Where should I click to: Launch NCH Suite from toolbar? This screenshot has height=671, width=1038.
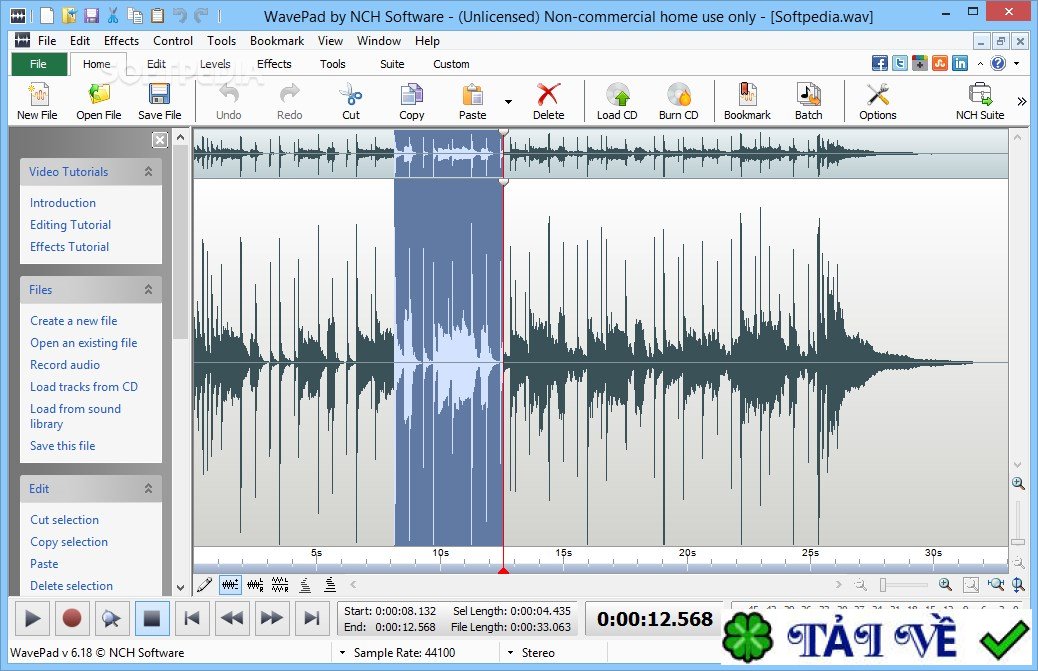pos(979,96)
